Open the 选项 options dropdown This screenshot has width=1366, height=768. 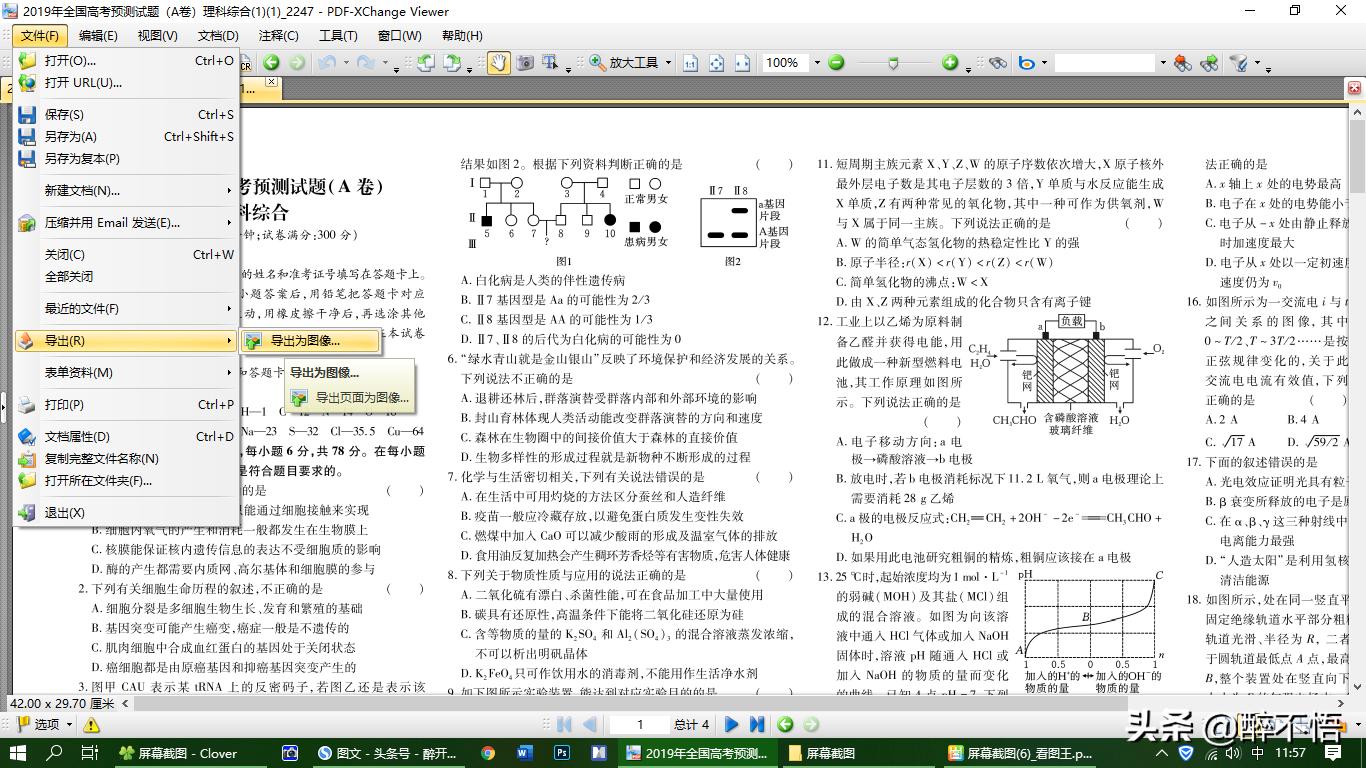(x=70, y=724)
